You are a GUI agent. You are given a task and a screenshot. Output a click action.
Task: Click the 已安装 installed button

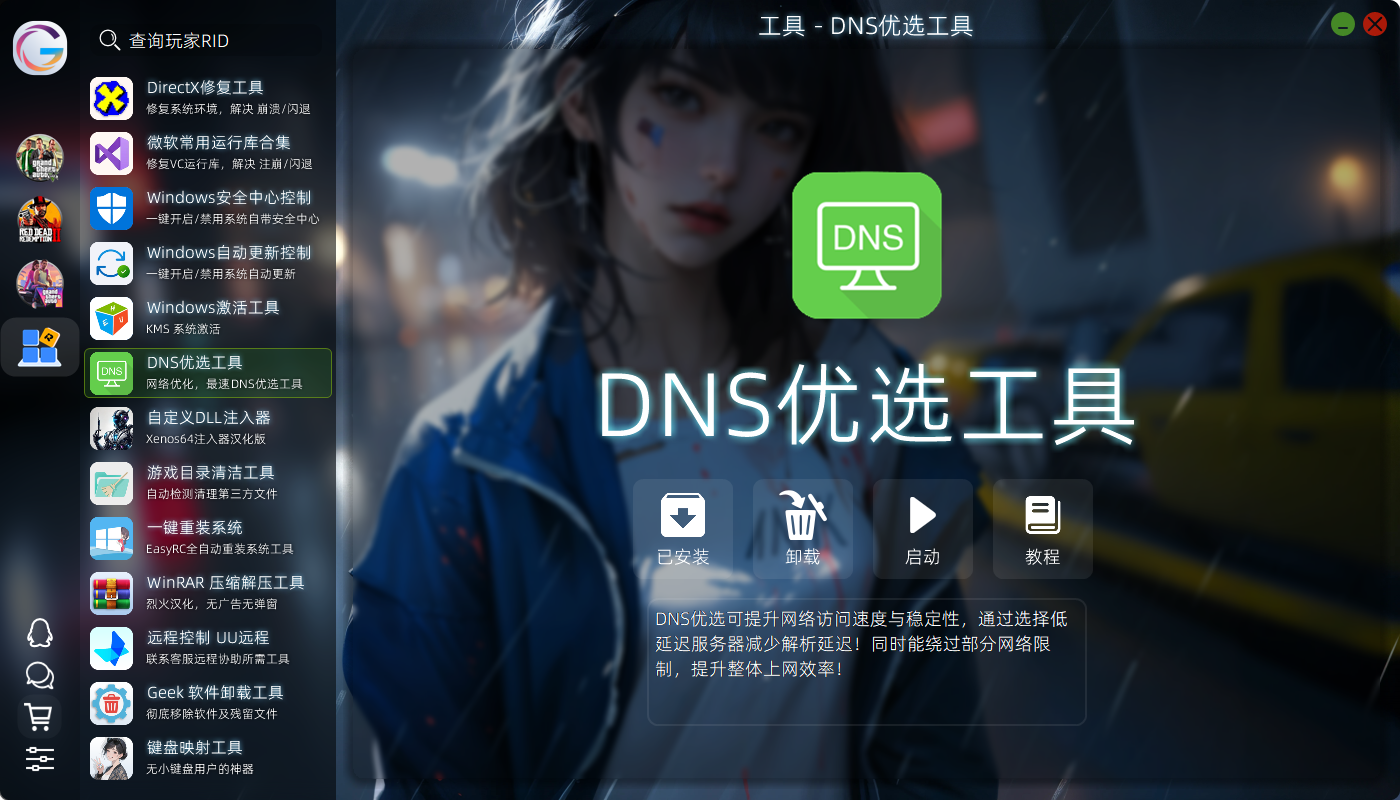683,529
